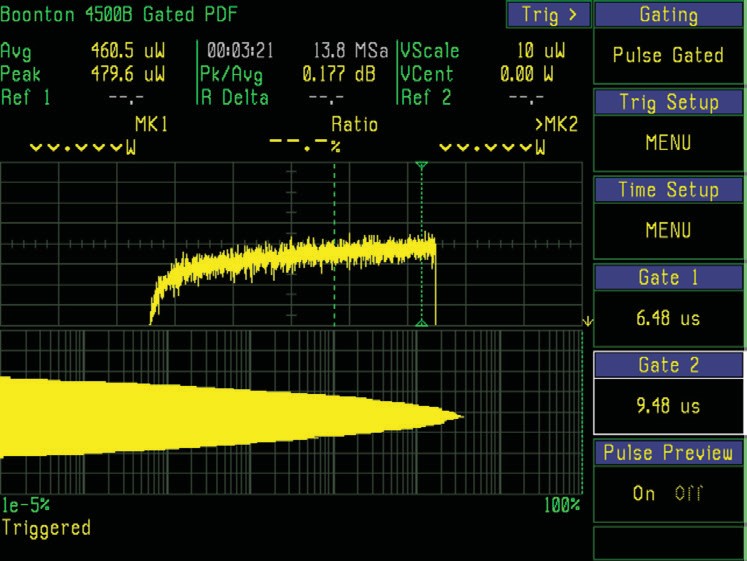Open the Trig > menu button
747x561 pixels.
[x=548, y=14]
